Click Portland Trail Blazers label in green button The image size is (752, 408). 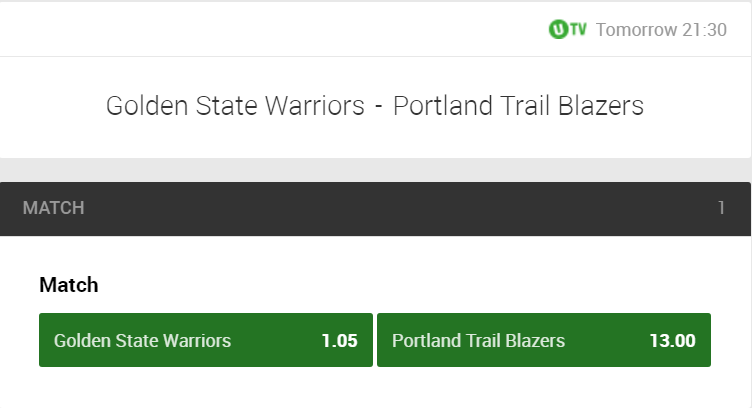pos(479,341)
